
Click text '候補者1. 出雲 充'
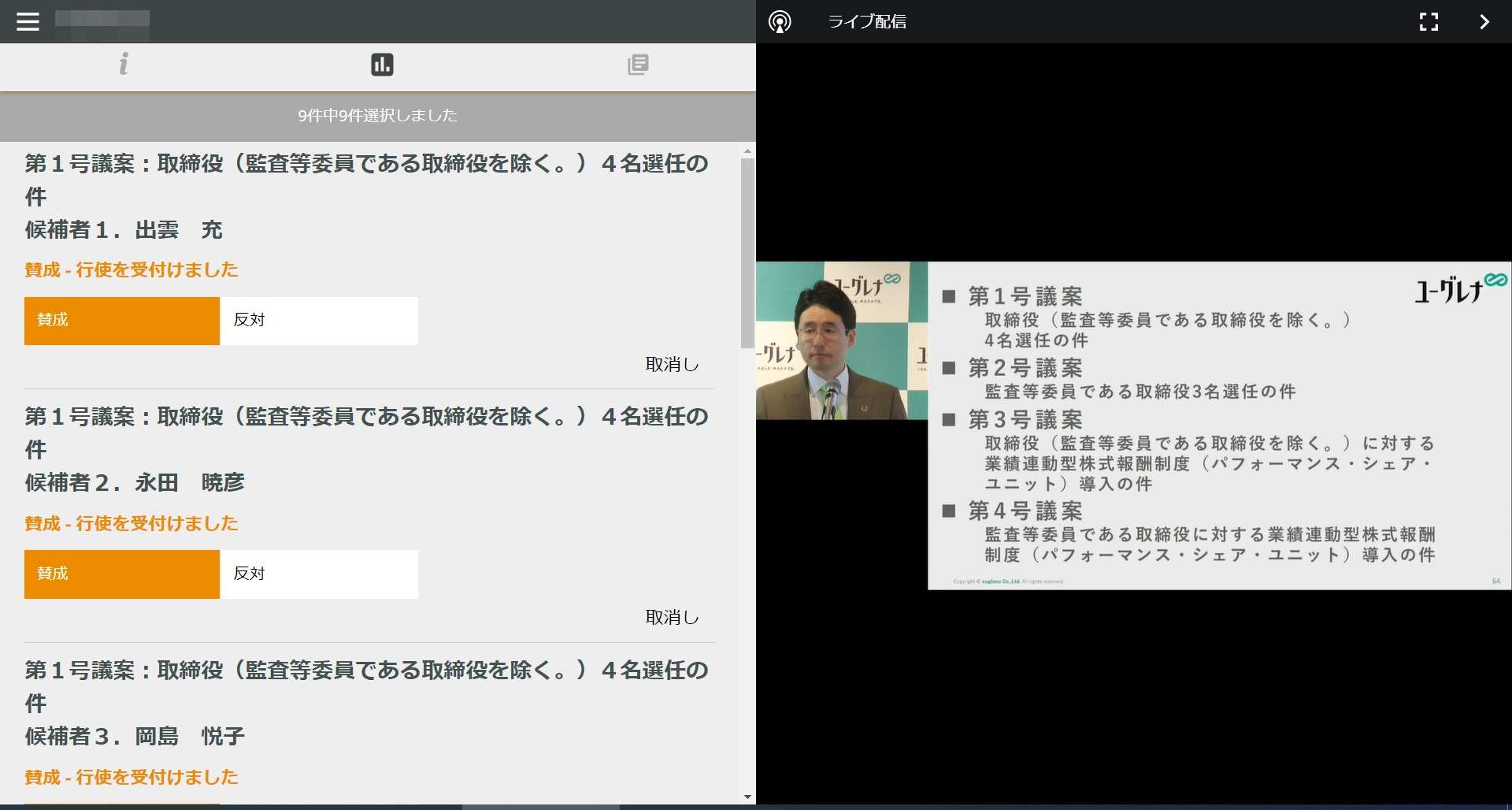(124, 230)
